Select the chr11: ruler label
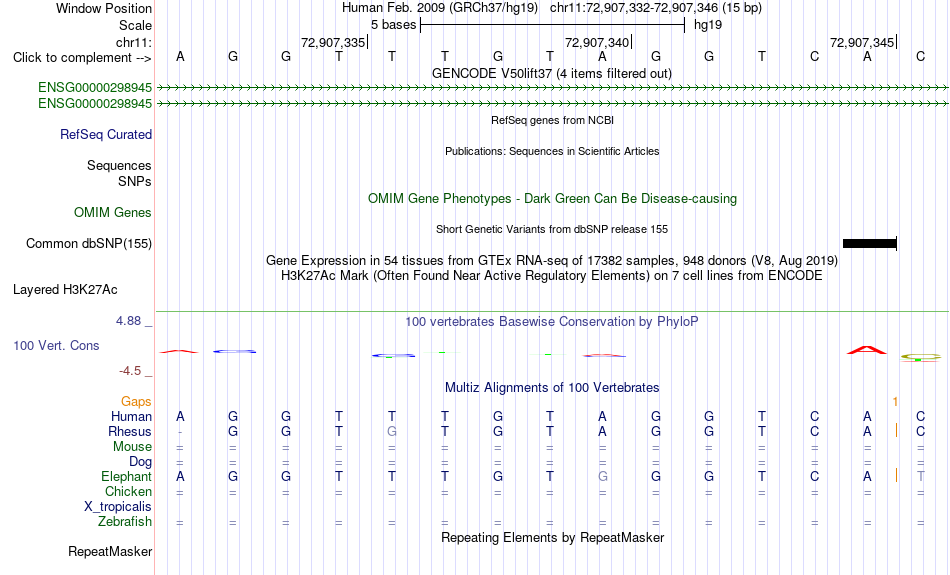The image size is (950, 575). click(133, 42)
